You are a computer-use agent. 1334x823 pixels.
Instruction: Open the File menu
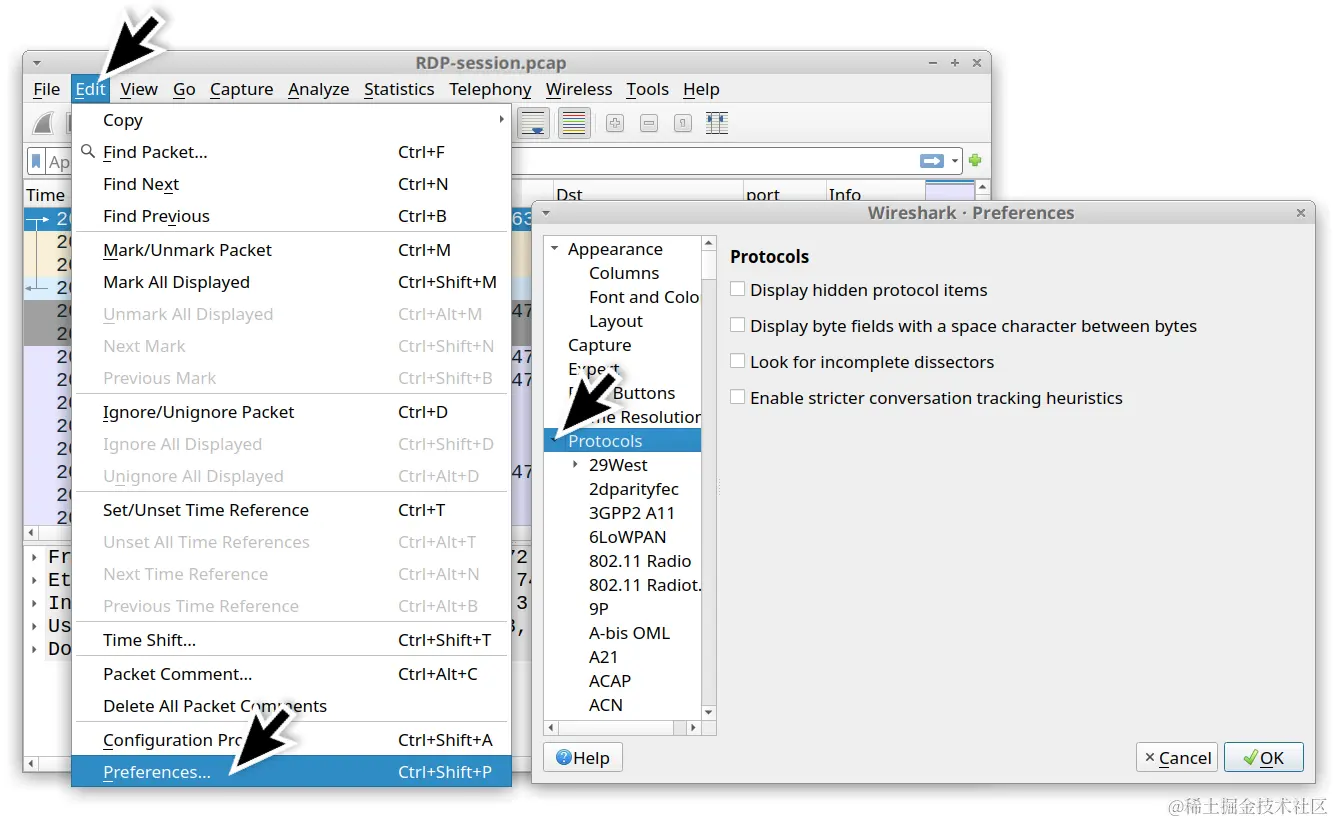(x=47, y=89)
